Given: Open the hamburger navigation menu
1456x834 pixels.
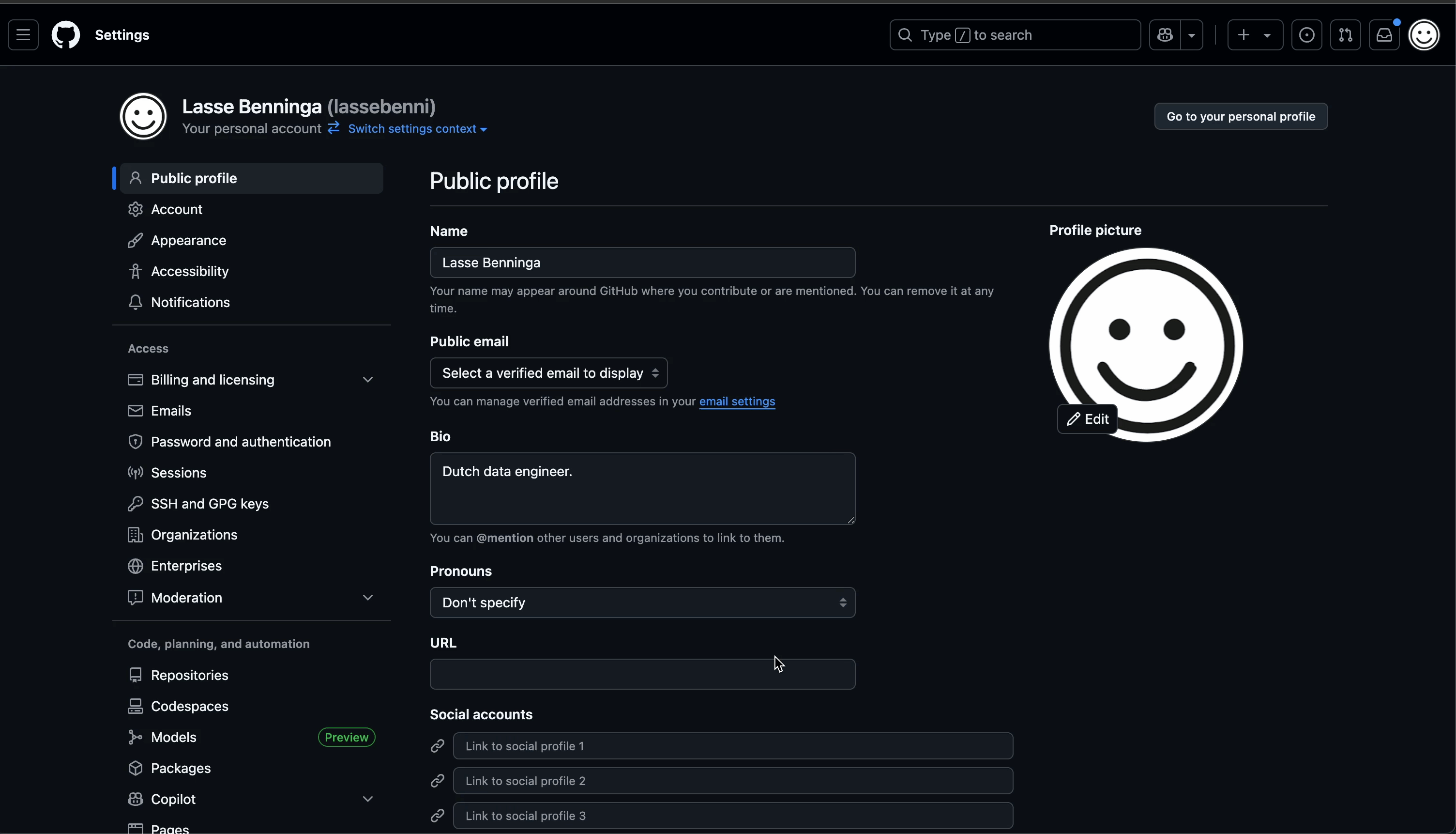Looking at the screenshot, I should (23, 35).
